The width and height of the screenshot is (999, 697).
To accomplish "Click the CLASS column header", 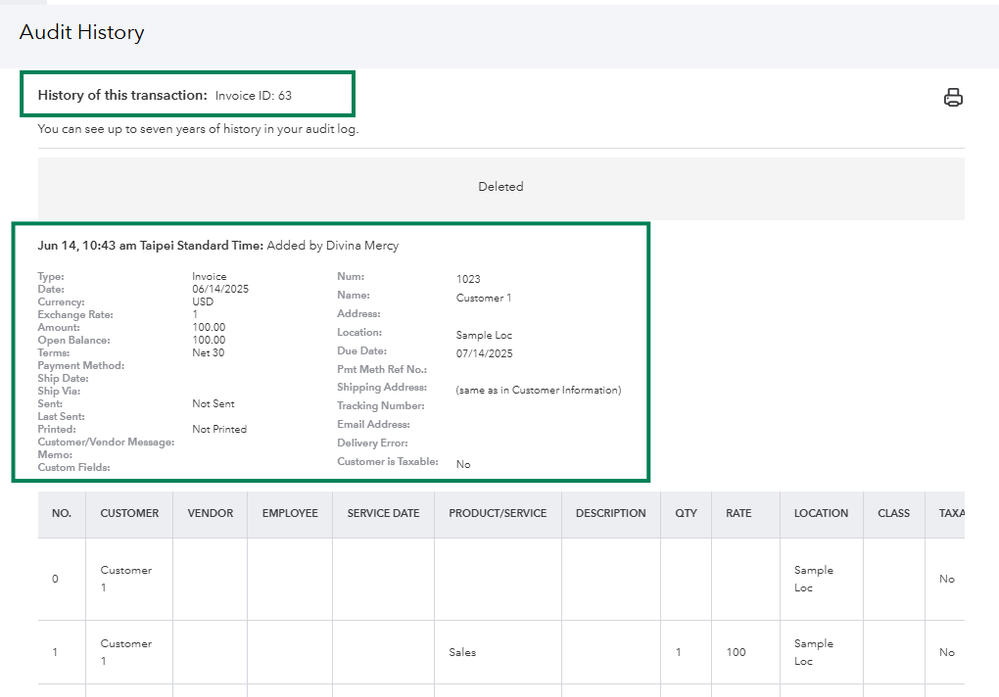I will tap(893, 513).
